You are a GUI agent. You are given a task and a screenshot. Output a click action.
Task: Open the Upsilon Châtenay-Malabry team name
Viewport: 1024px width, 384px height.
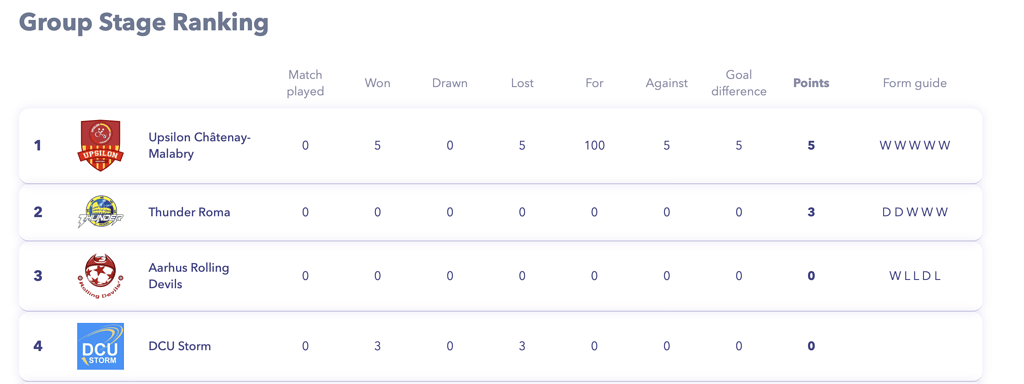point(200,146)
